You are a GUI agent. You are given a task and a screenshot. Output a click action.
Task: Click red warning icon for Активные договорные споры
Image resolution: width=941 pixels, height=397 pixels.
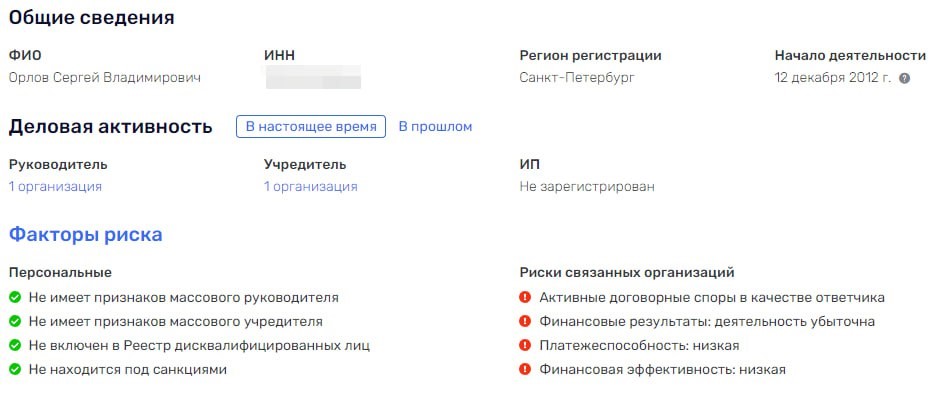[x=525, y=297]
